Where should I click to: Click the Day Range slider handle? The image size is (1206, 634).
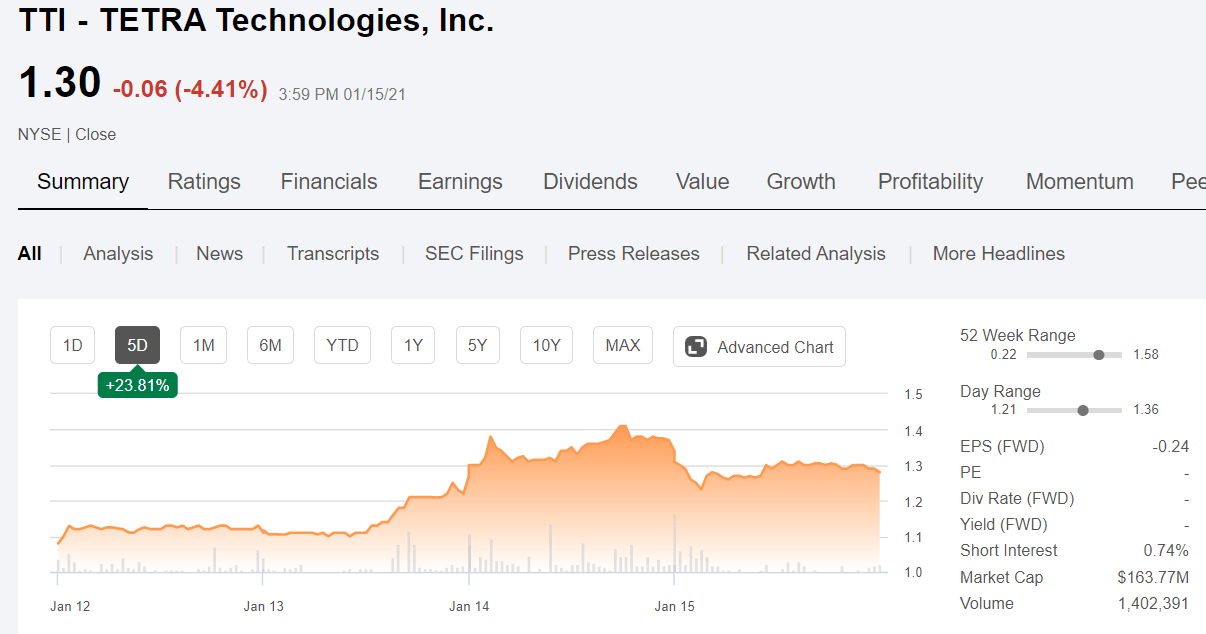coord(1082,410)
